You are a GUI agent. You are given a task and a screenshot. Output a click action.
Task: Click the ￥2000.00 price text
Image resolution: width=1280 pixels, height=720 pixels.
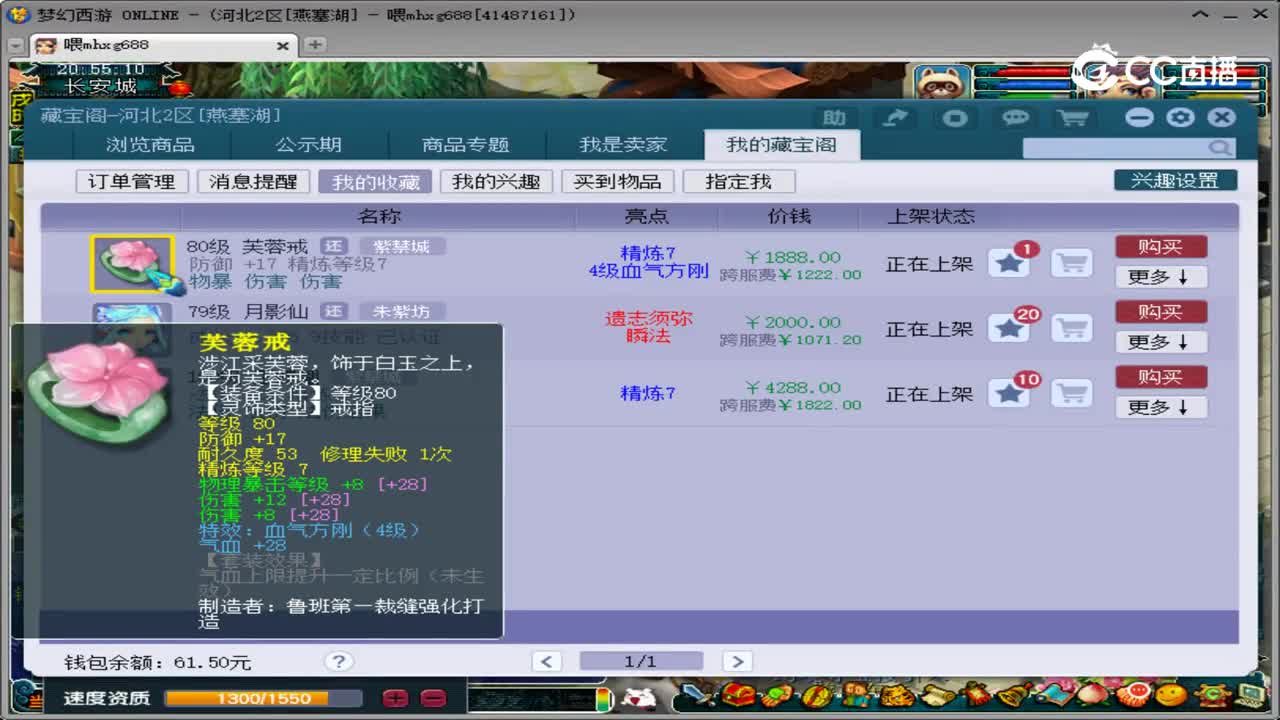point(793,322)
